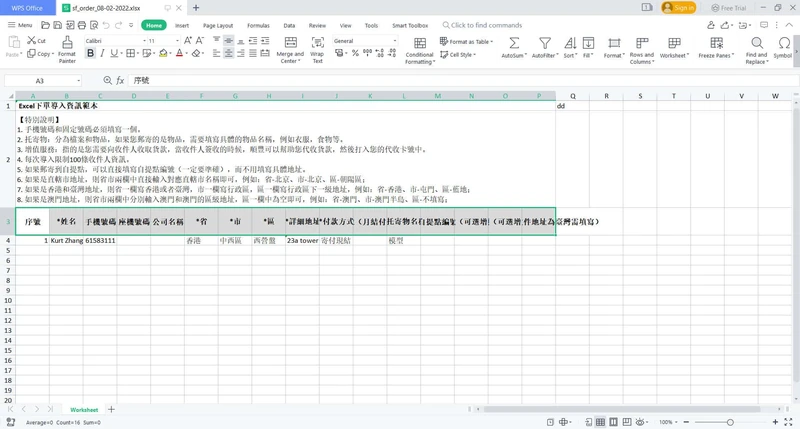
Task: Click the Percent style icon
Action: click(x=355, y=53)
